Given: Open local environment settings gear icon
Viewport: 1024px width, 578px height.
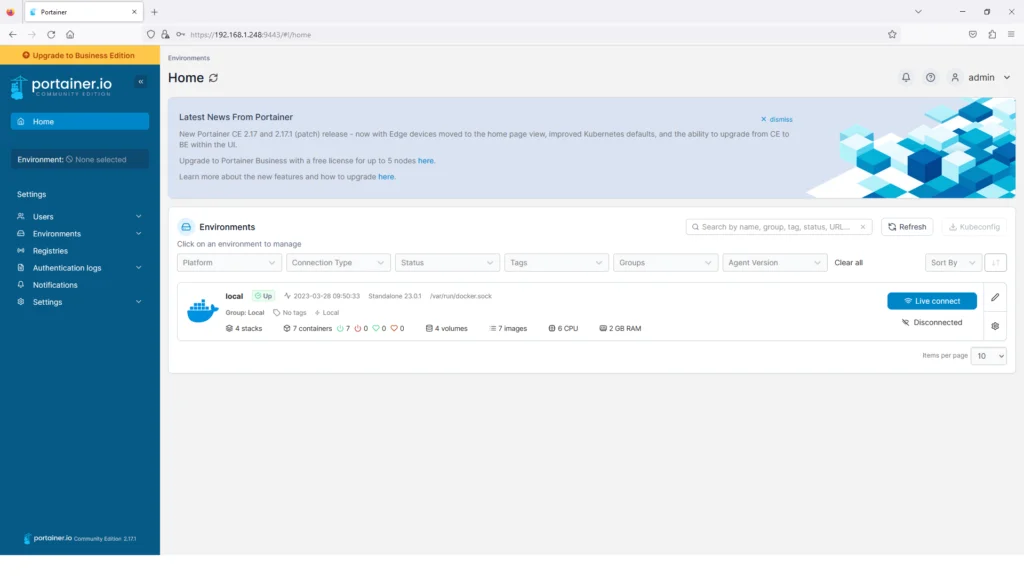Looking at the screenshot, I should point(995,326).
